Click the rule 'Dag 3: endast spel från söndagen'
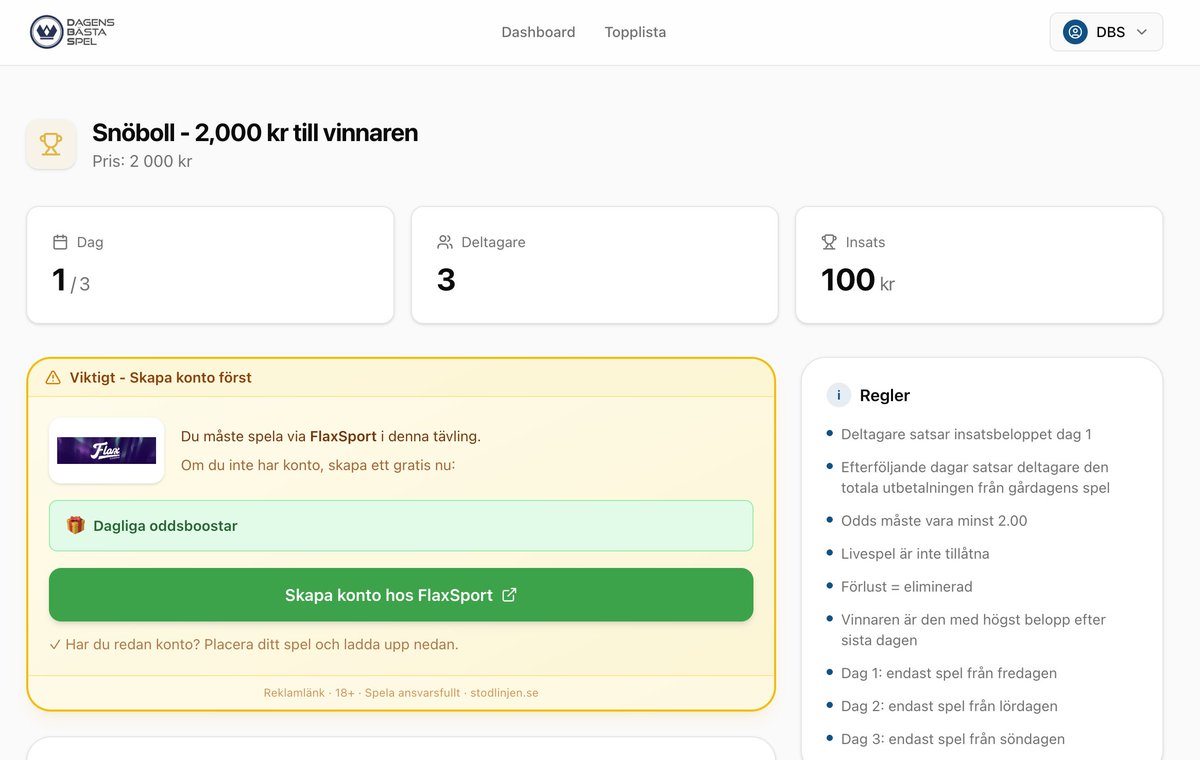Viewport: 1200px width, 760px height. pos(953,739)
